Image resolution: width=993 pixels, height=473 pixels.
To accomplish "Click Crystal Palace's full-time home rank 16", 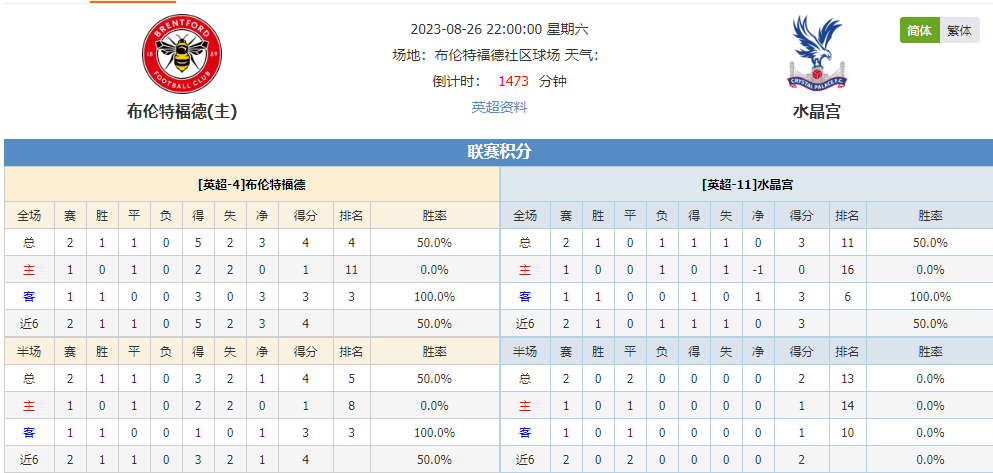I will tap(847, 270).
